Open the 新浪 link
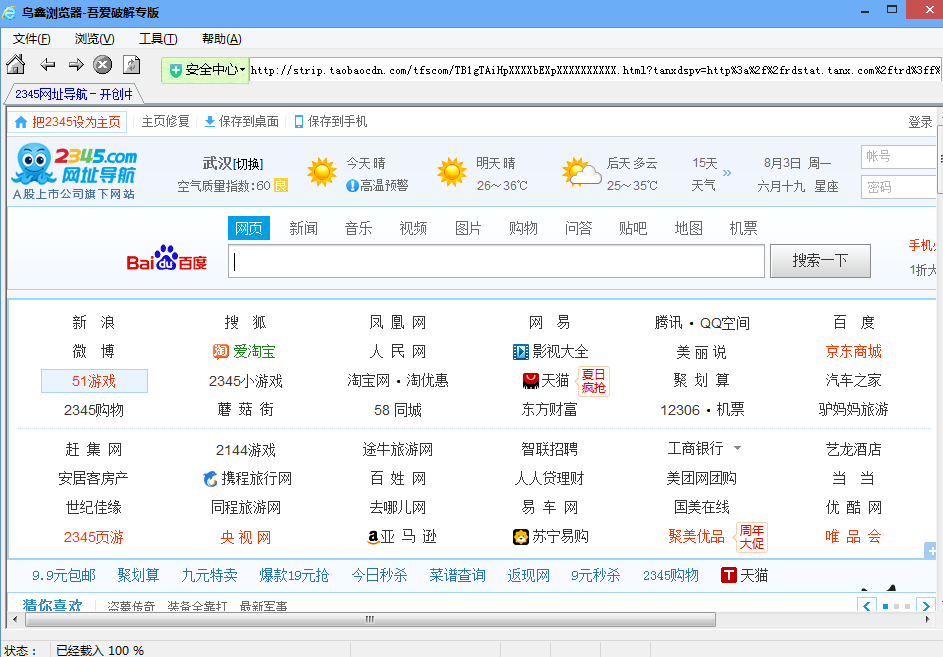943x657 pixels. [x=93, y=322]
